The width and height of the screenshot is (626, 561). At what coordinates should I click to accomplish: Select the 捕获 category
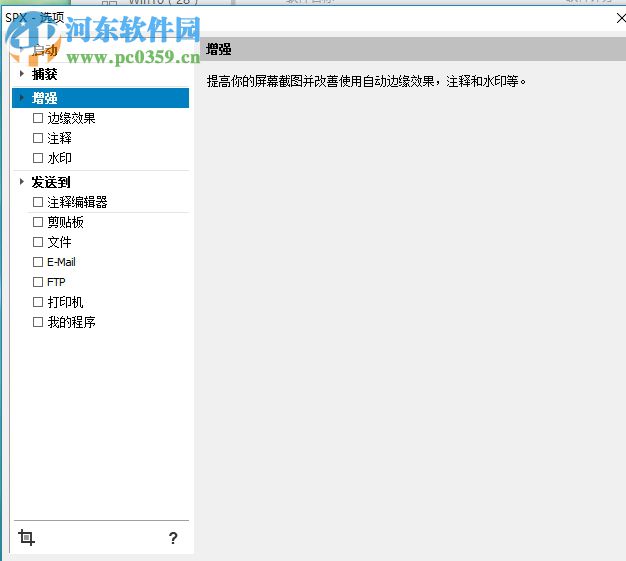click(44, 74)
